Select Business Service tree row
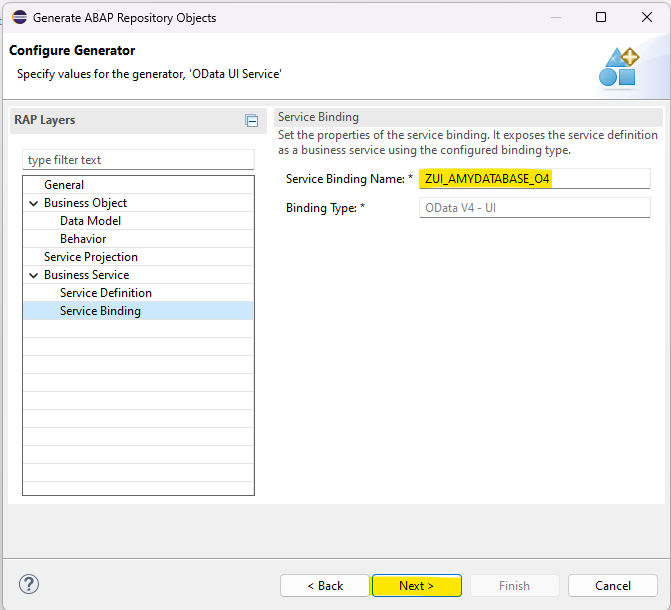This screenshot has width=671, height=610. point(138,275)
